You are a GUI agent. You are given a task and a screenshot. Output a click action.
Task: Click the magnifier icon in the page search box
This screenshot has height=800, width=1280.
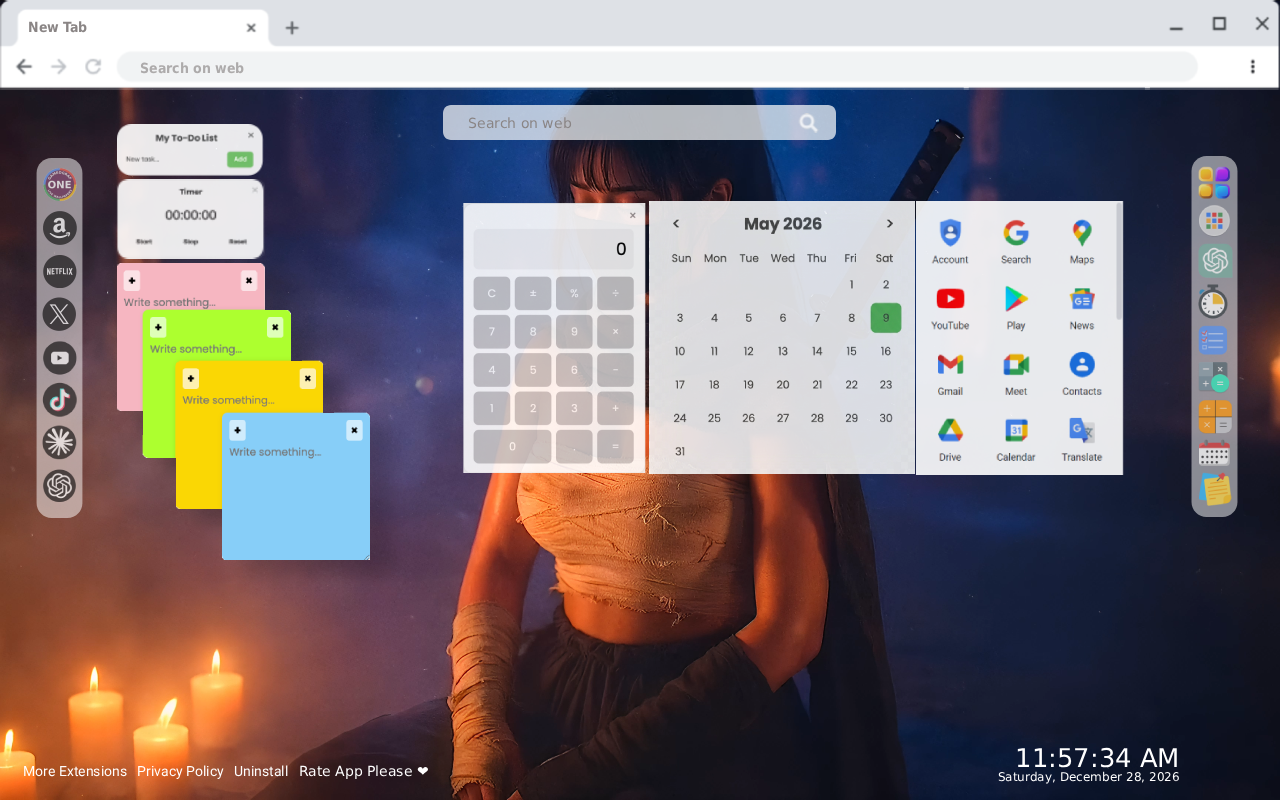809,123
